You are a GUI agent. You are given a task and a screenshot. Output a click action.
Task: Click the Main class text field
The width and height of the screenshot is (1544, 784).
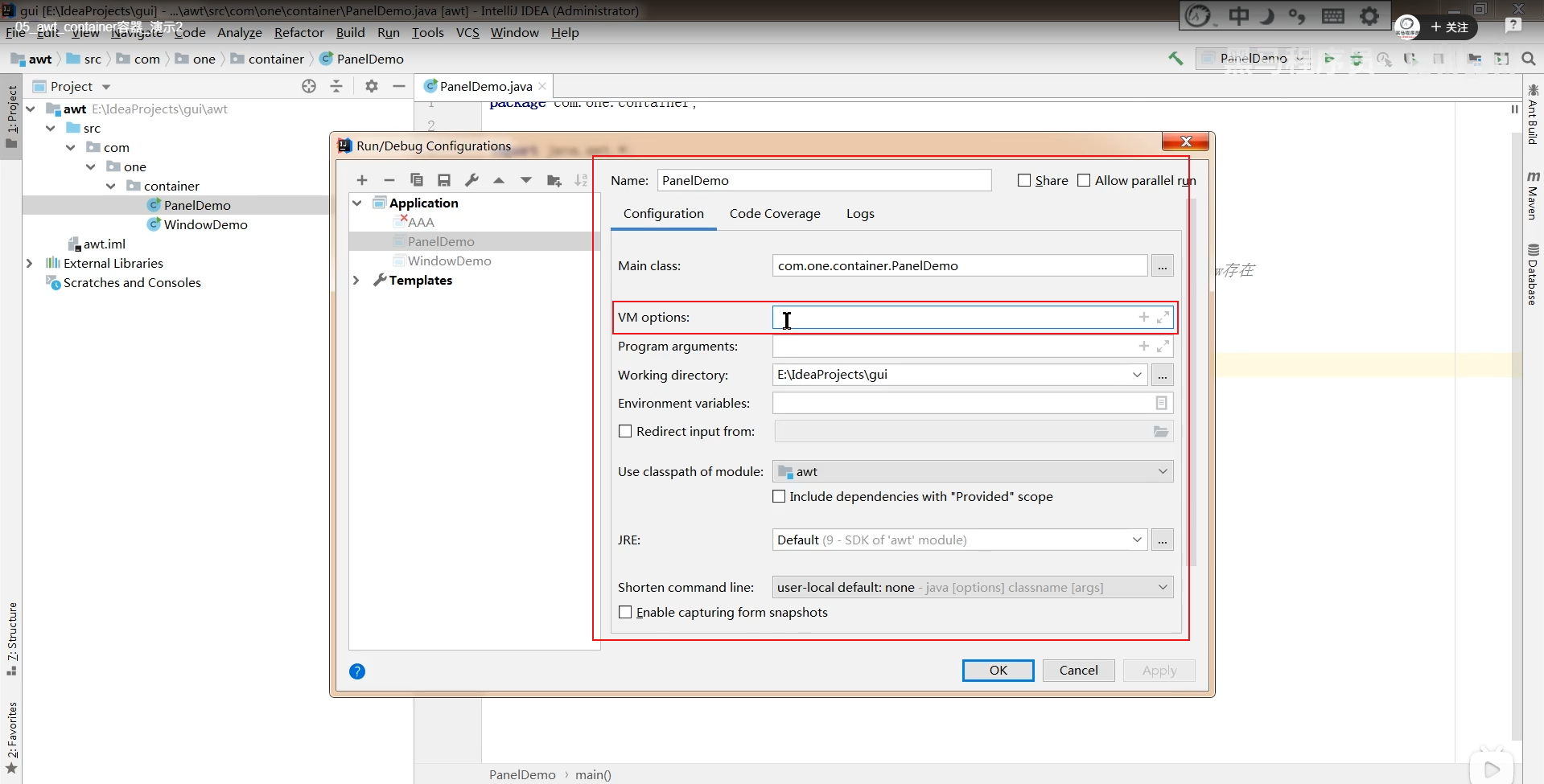click(x=960, y=265)
